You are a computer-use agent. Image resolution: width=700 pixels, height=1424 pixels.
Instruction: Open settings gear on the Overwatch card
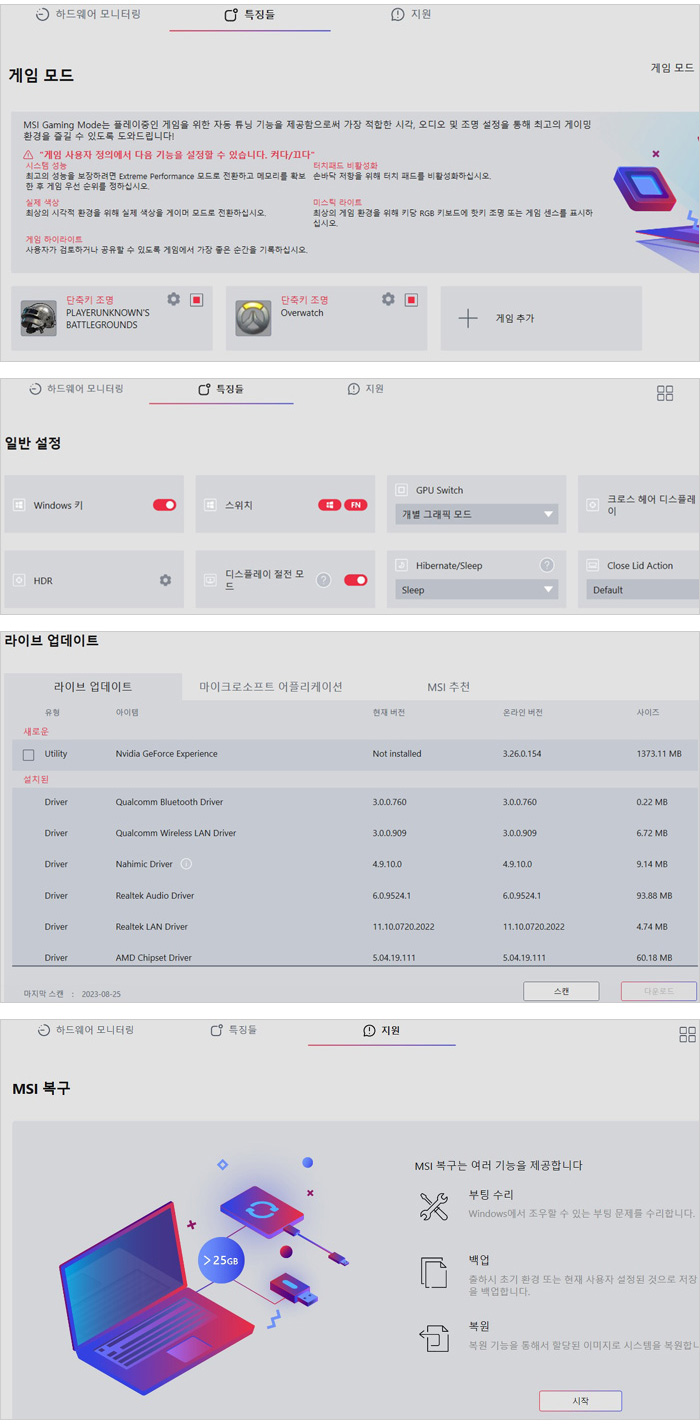click(x=388, y=299)
